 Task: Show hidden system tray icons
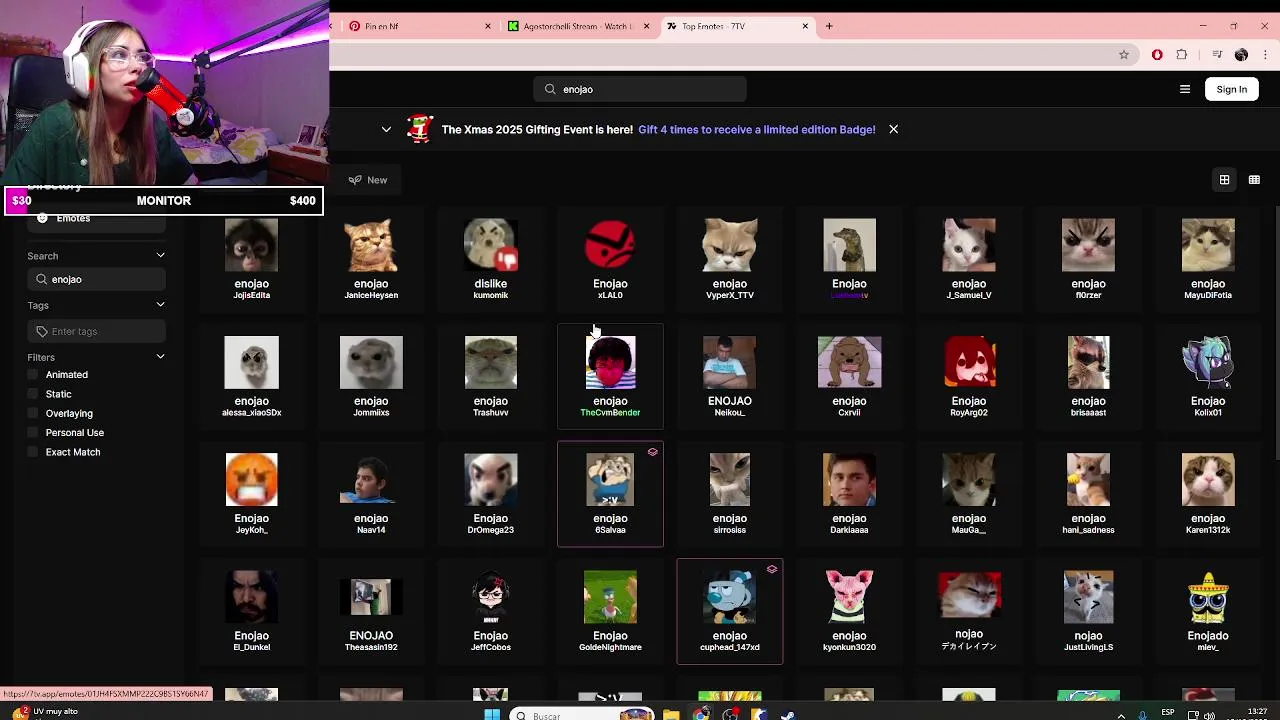pyautogui.click(x=1120, y=715)
